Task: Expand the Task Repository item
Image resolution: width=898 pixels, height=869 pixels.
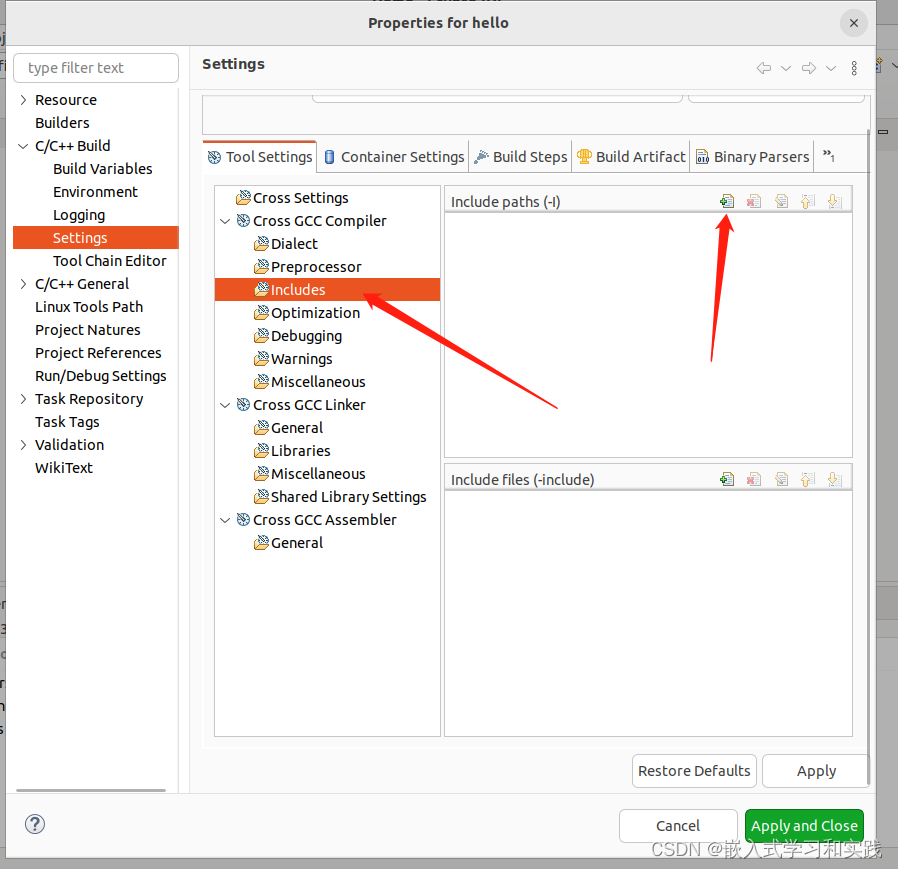Action: (22, 398)
